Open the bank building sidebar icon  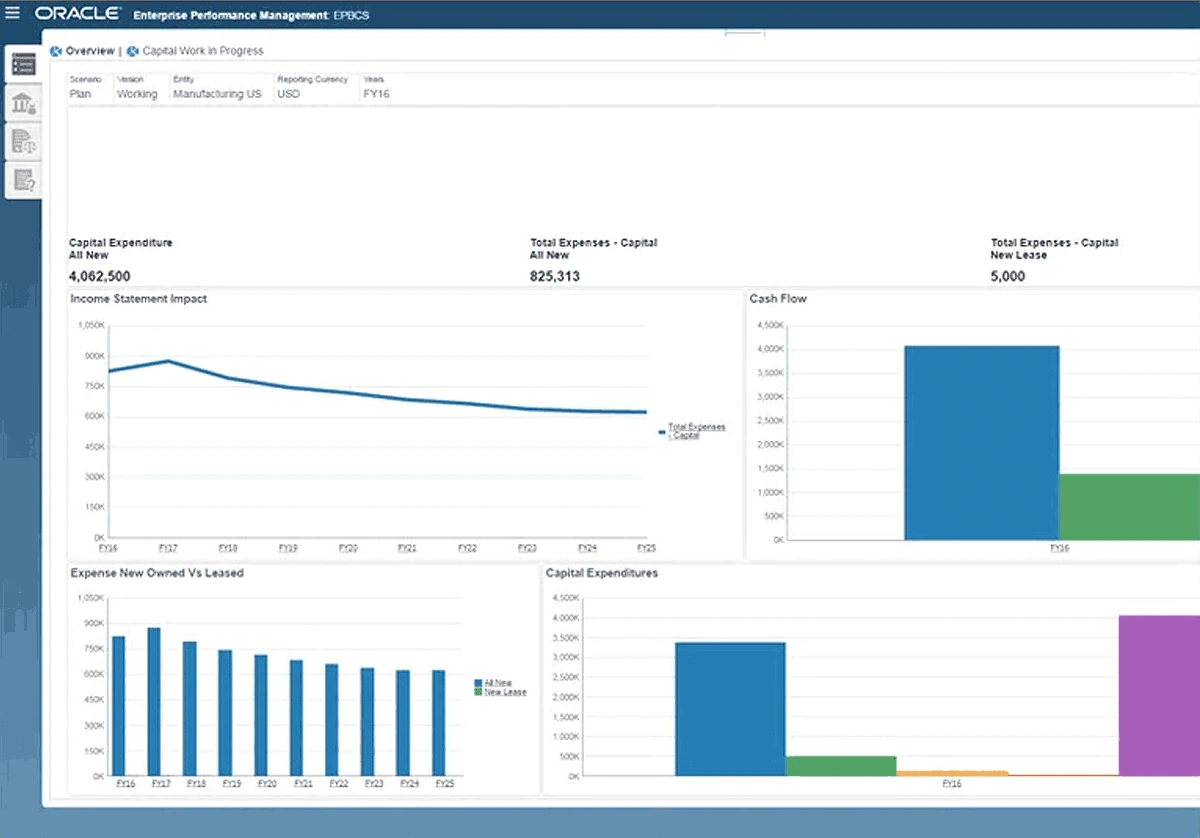click(24, 103)
